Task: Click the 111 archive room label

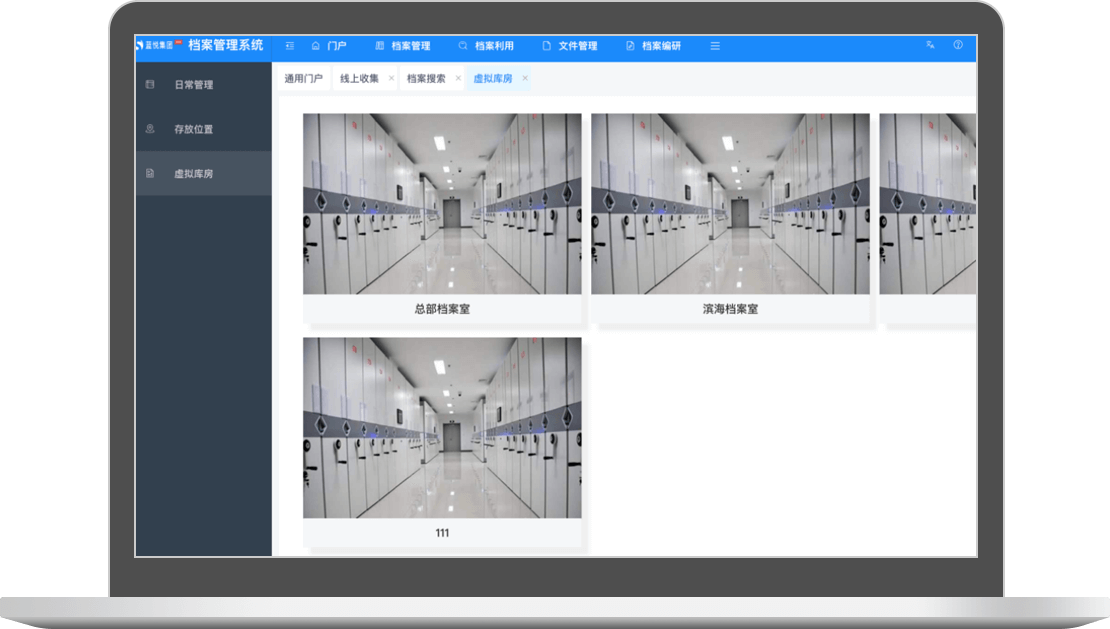Action: (442, 533)
